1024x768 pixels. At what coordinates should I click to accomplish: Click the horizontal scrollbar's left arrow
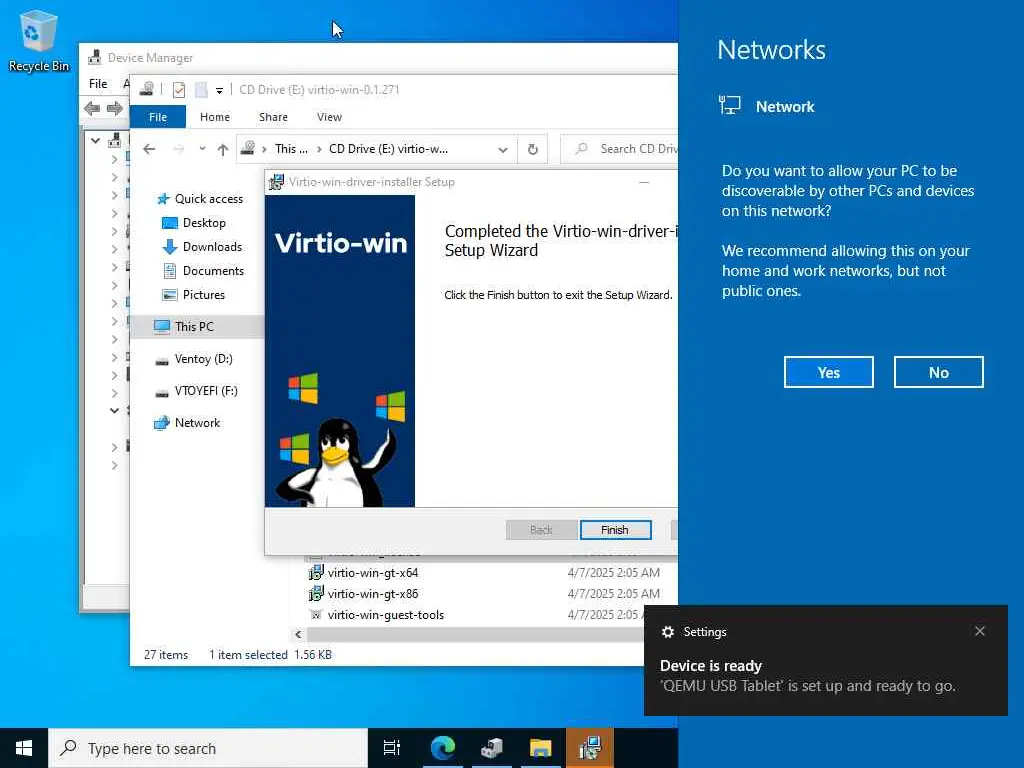point(298,634)
